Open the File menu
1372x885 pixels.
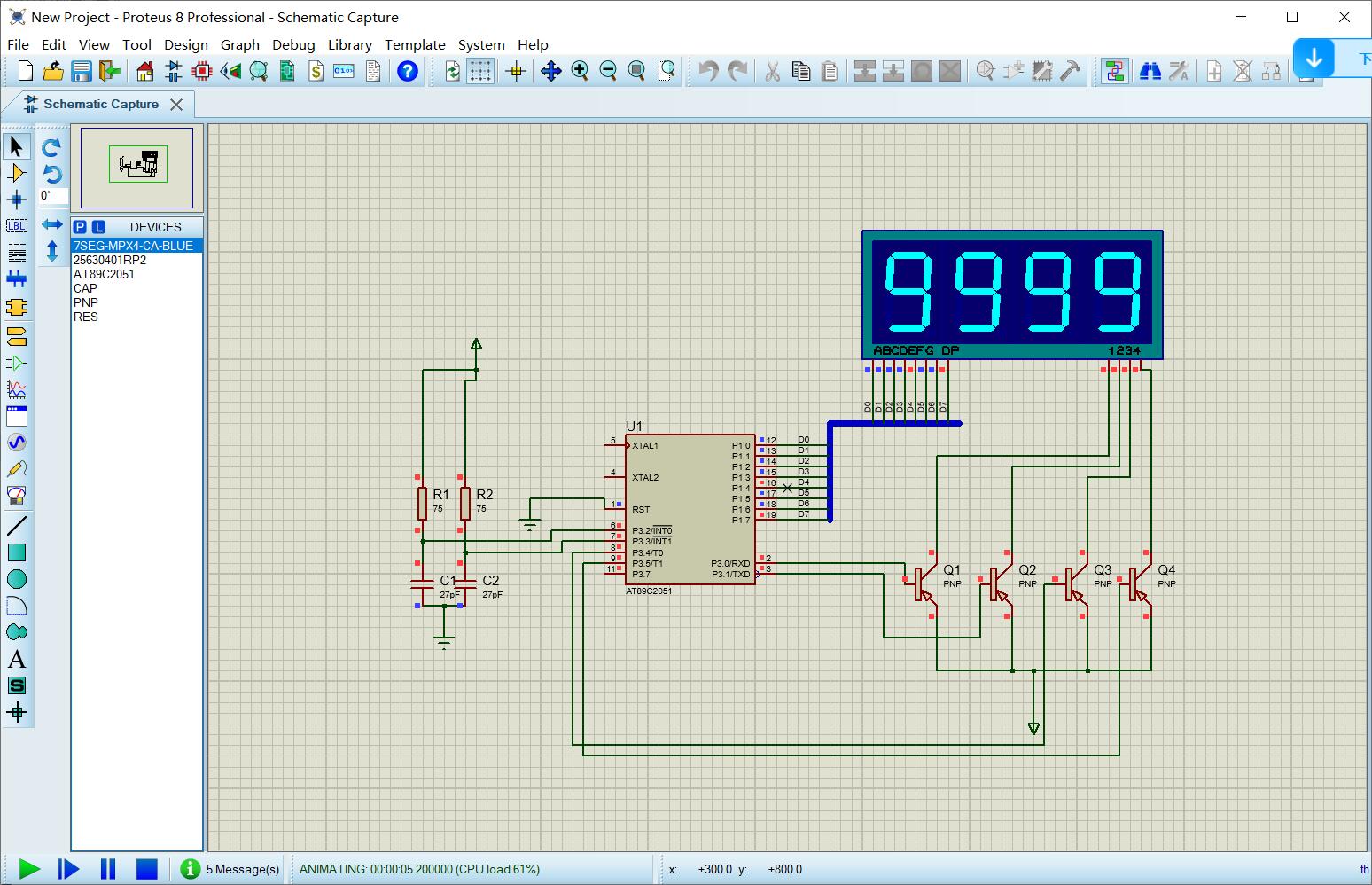click(x=18, y=44)
